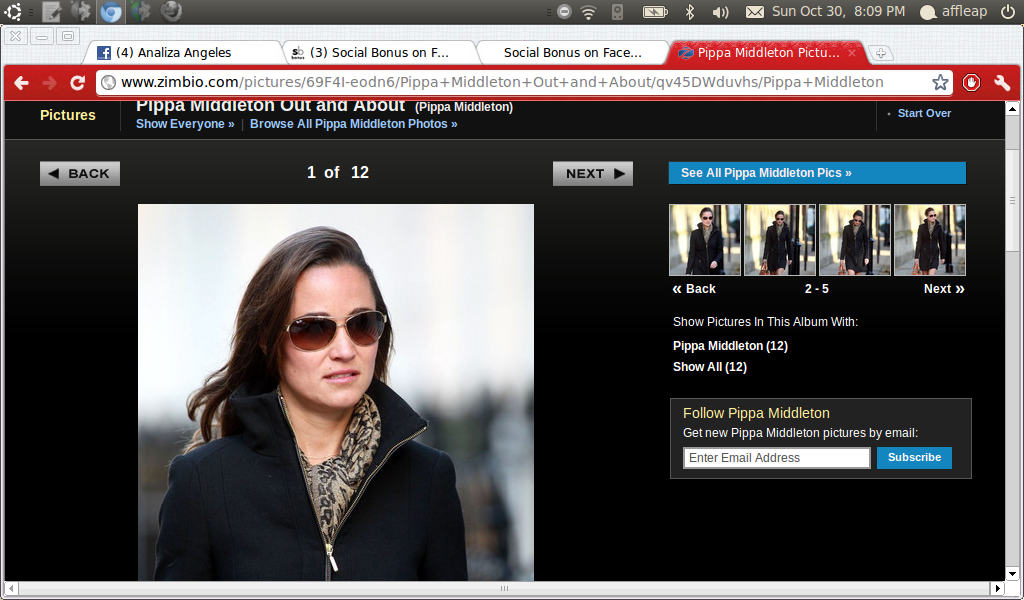Click the red stop-hand extension icon
Viewport: 1024px width, 600px height.
coord(971,82)
